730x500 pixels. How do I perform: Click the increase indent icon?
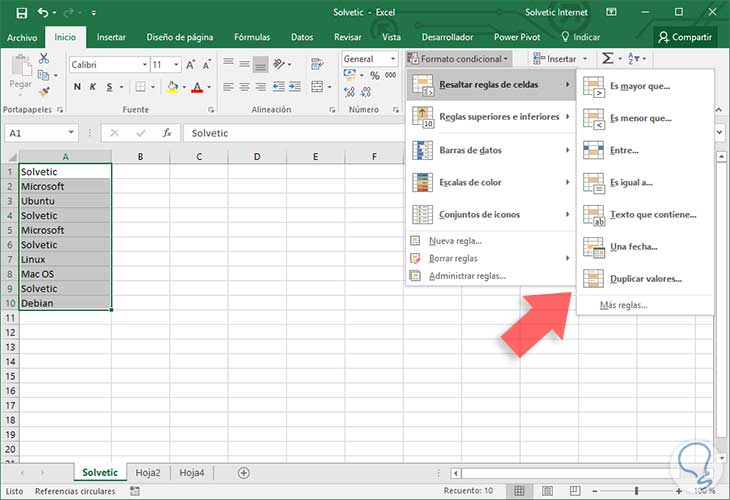pyautogui.click(x=295, y=87)
